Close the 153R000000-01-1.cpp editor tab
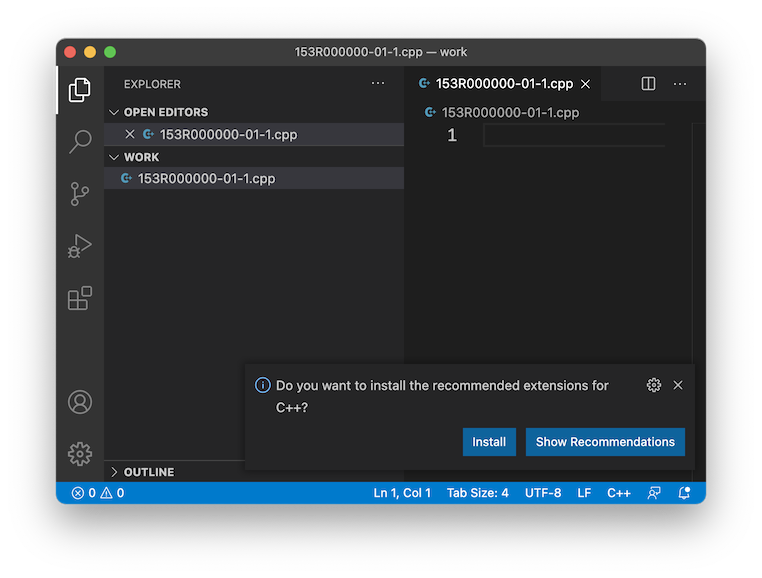The width and height of the screenshot is (762, 578). click(586, 84)
